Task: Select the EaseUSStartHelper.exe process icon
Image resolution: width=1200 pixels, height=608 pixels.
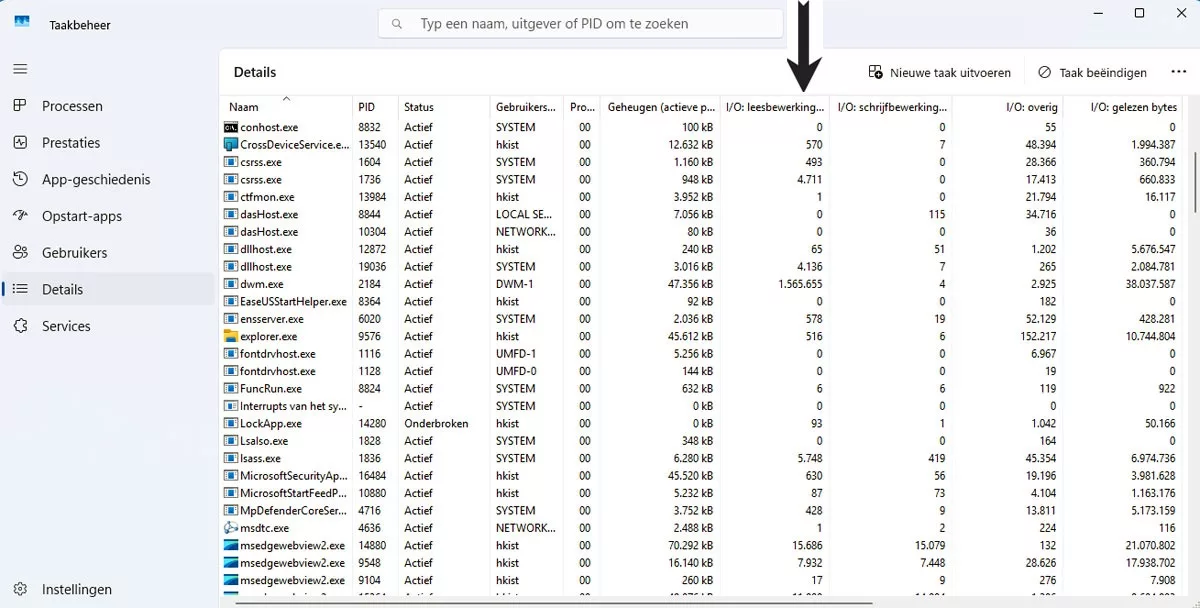Action: (x=231, y=301)
